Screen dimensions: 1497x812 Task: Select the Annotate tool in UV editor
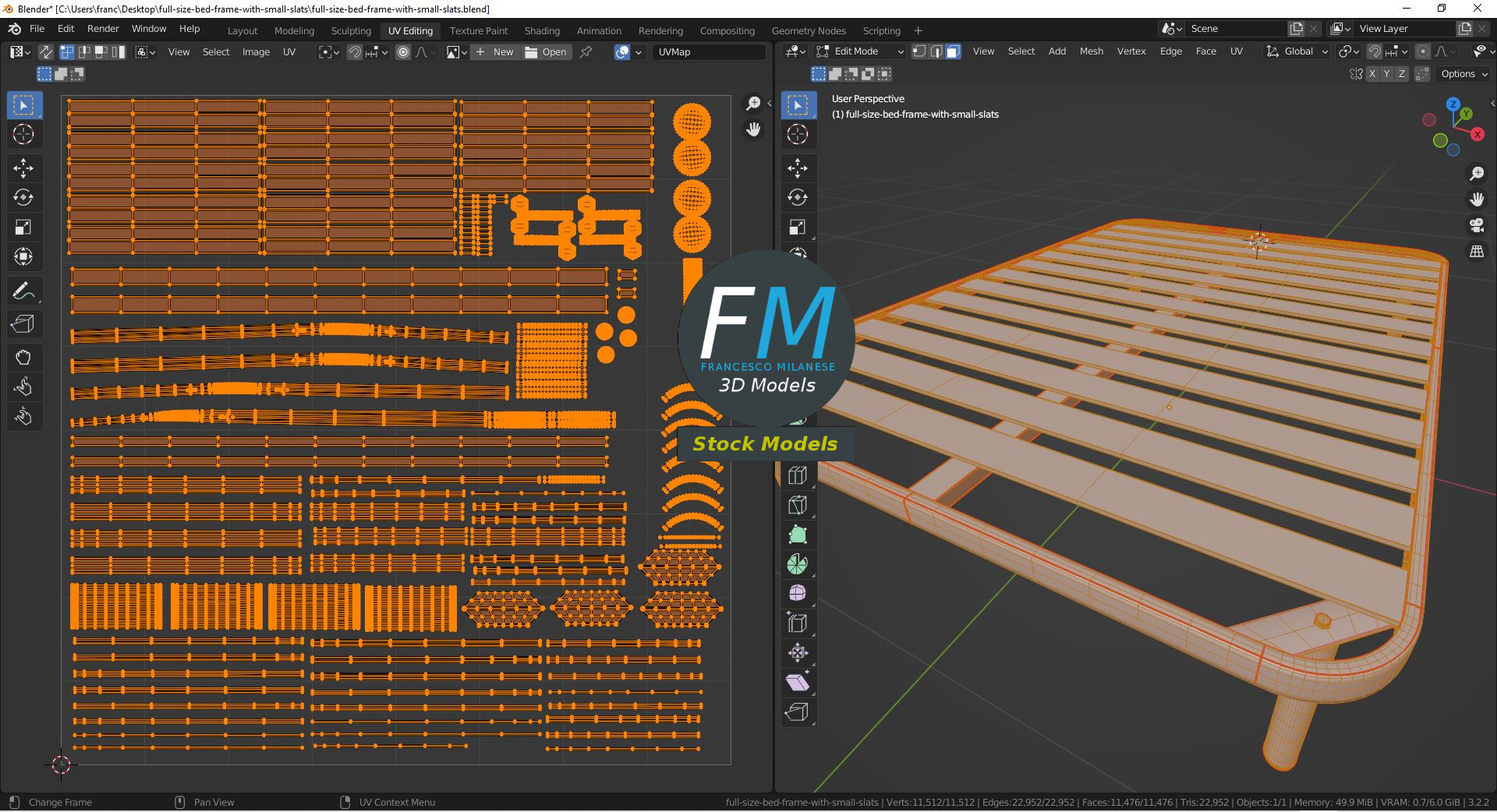point(23,291)
